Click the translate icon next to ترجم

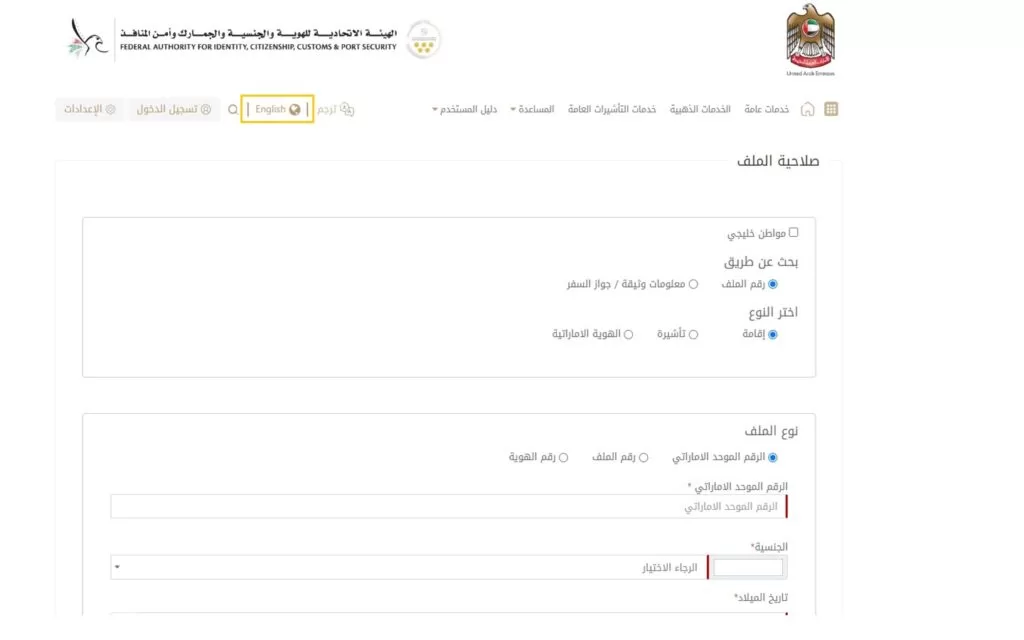(347, 109)
